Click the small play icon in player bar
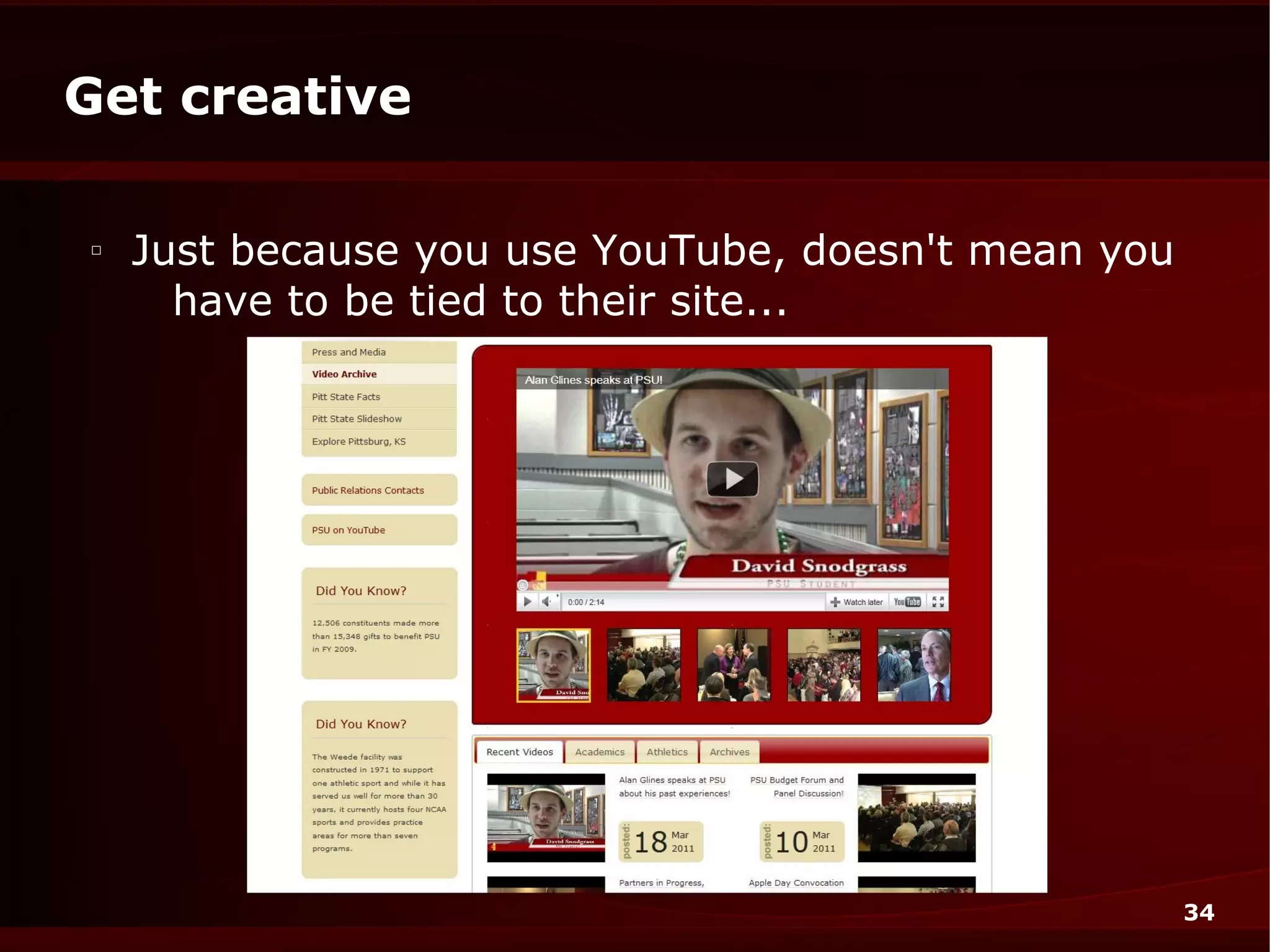This screenshot has height=952, width=1270. pos(527,602)
